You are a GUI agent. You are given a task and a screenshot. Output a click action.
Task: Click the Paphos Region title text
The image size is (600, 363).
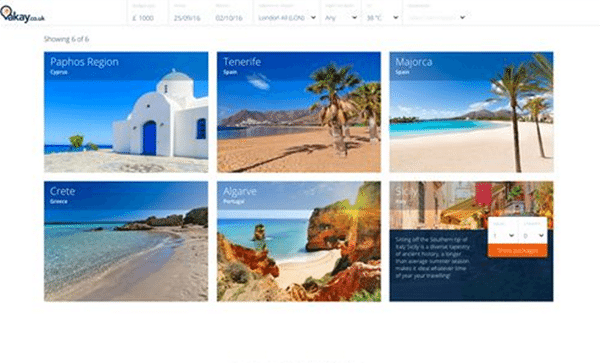pos(84,62)
